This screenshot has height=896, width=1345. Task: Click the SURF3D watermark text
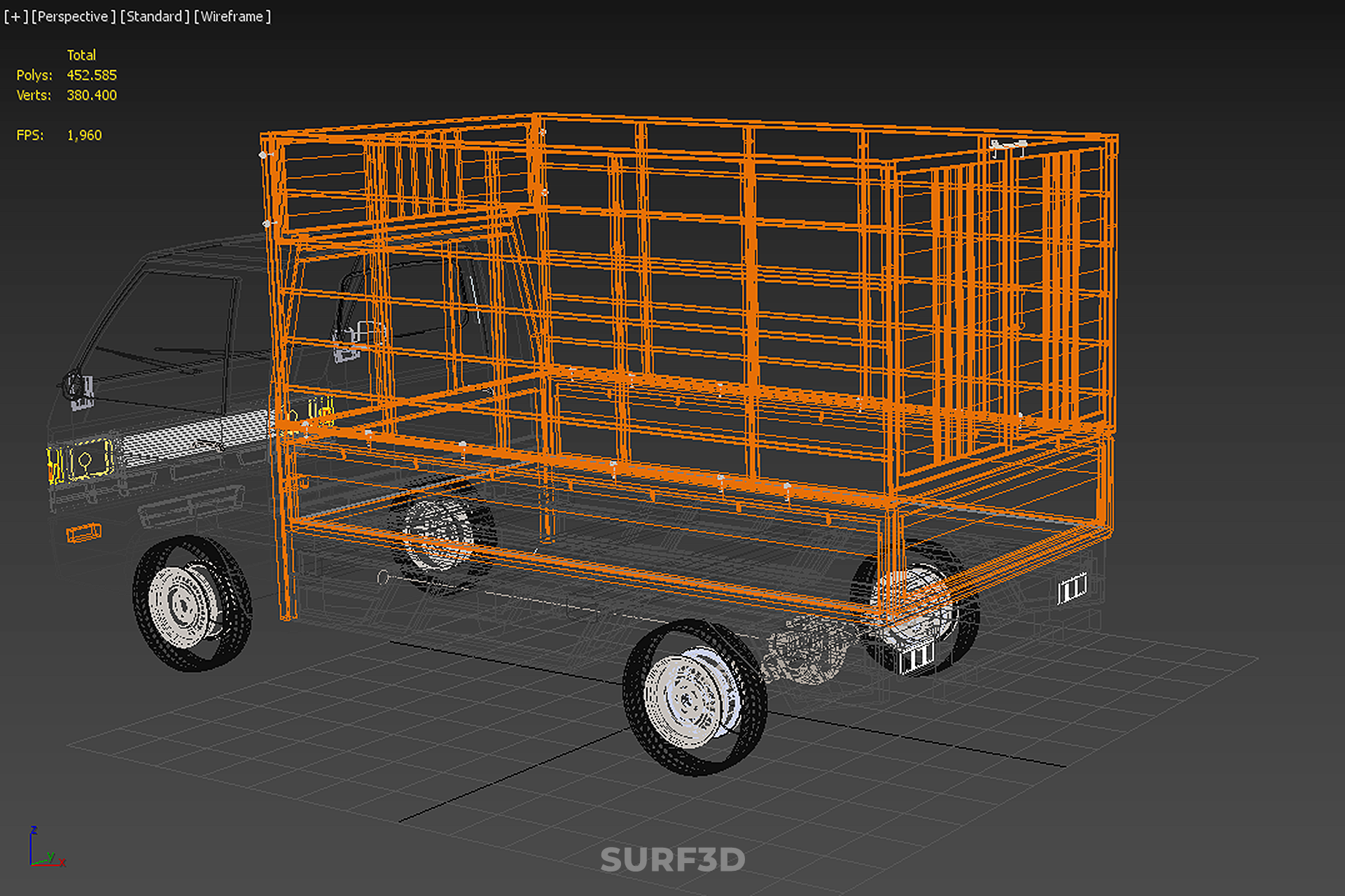672,860
